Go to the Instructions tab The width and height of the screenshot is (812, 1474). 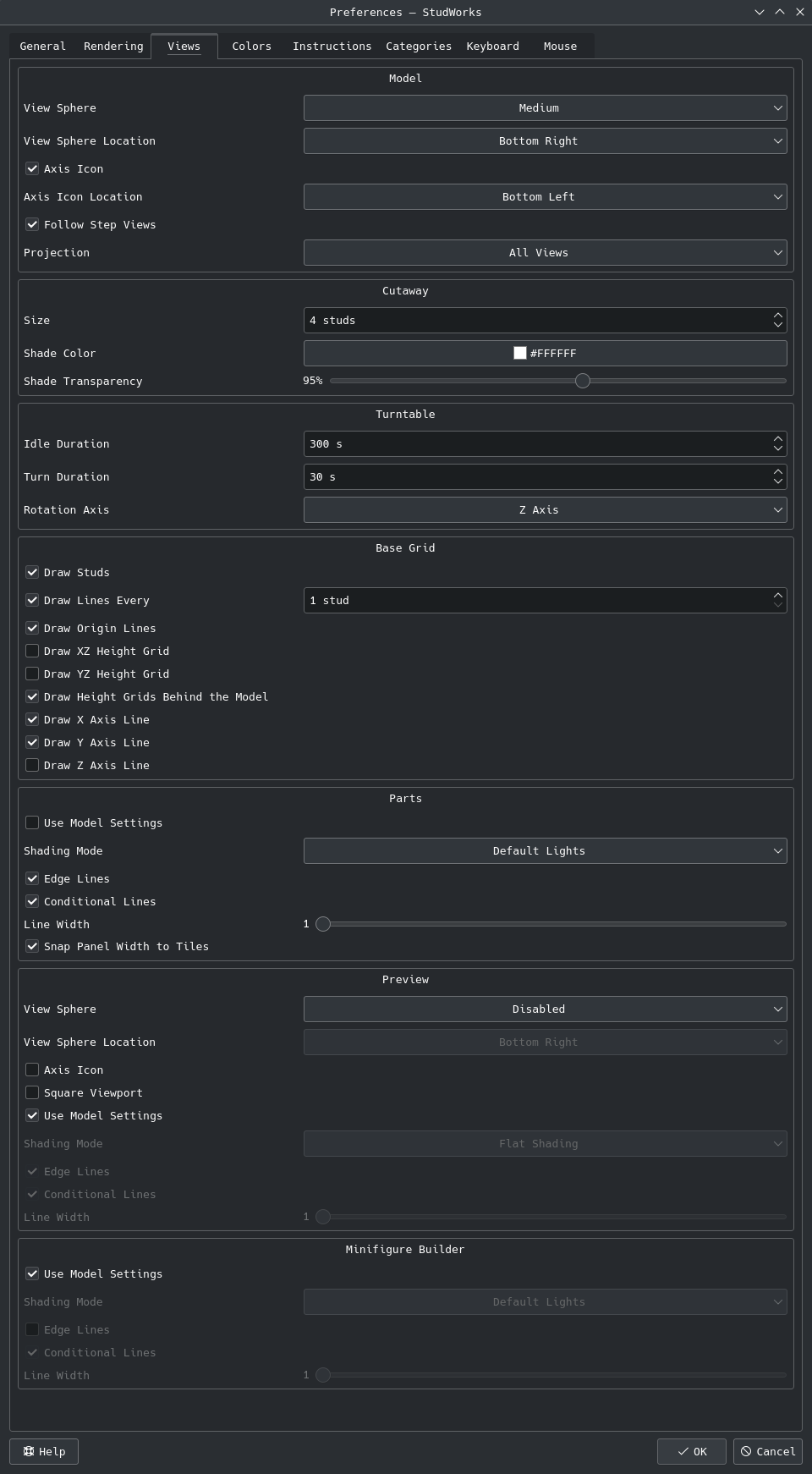pos(332,47)
